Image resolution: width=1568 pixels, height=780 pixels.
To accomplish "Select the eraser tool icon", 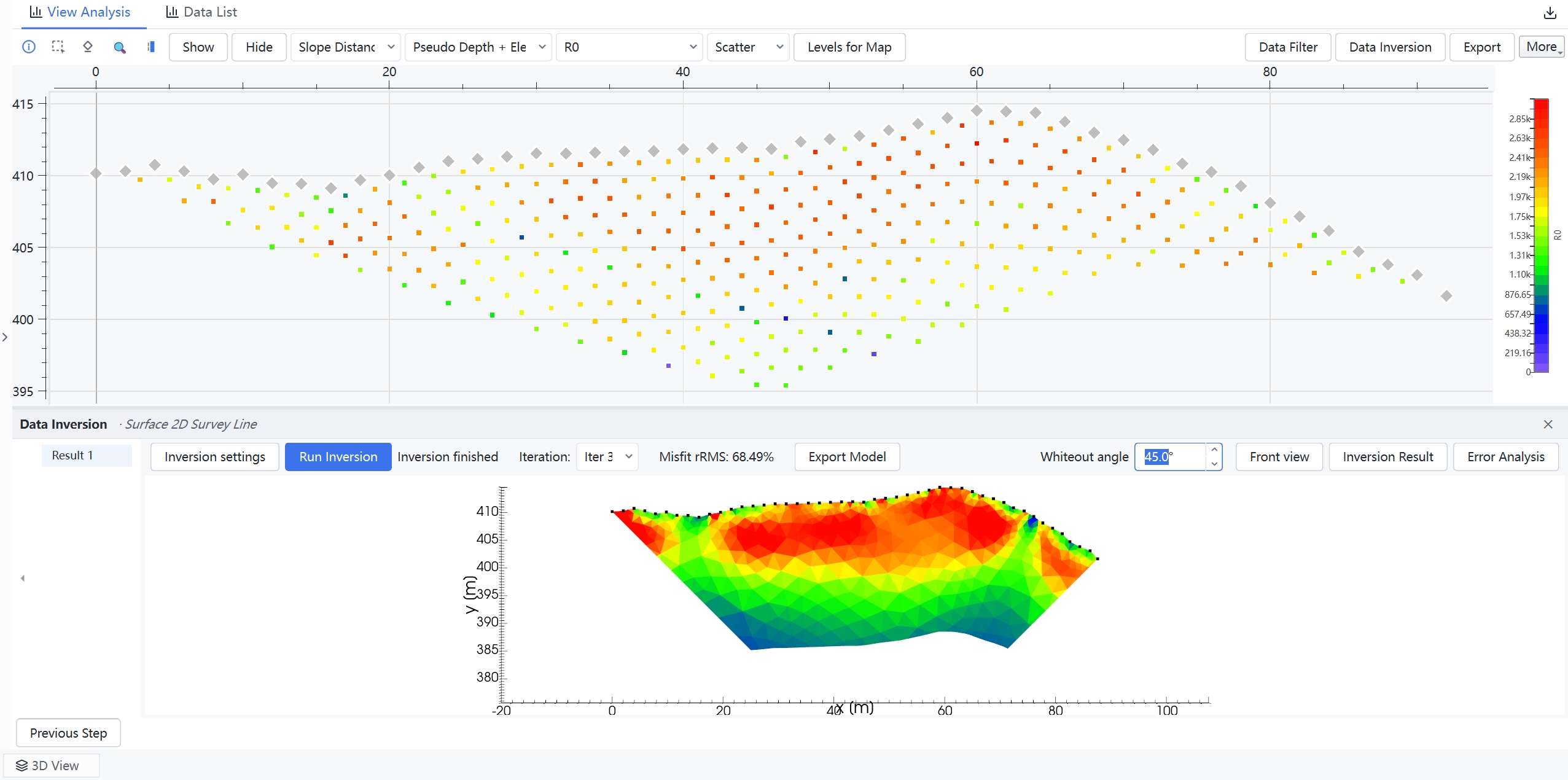I will (87, 47).
